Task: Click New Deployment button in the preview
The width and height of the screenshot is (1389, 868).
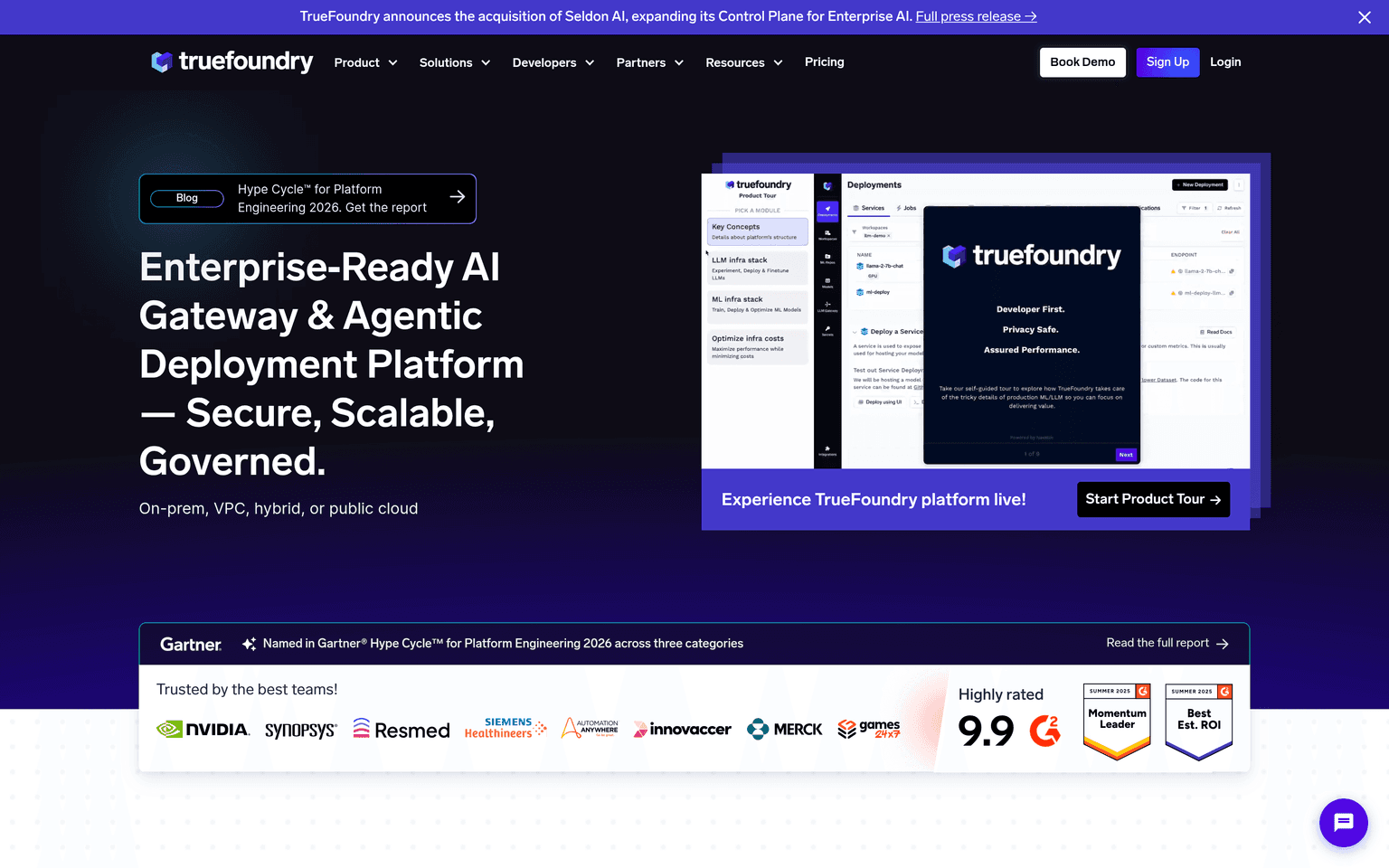Action: tap(1200, 184)
